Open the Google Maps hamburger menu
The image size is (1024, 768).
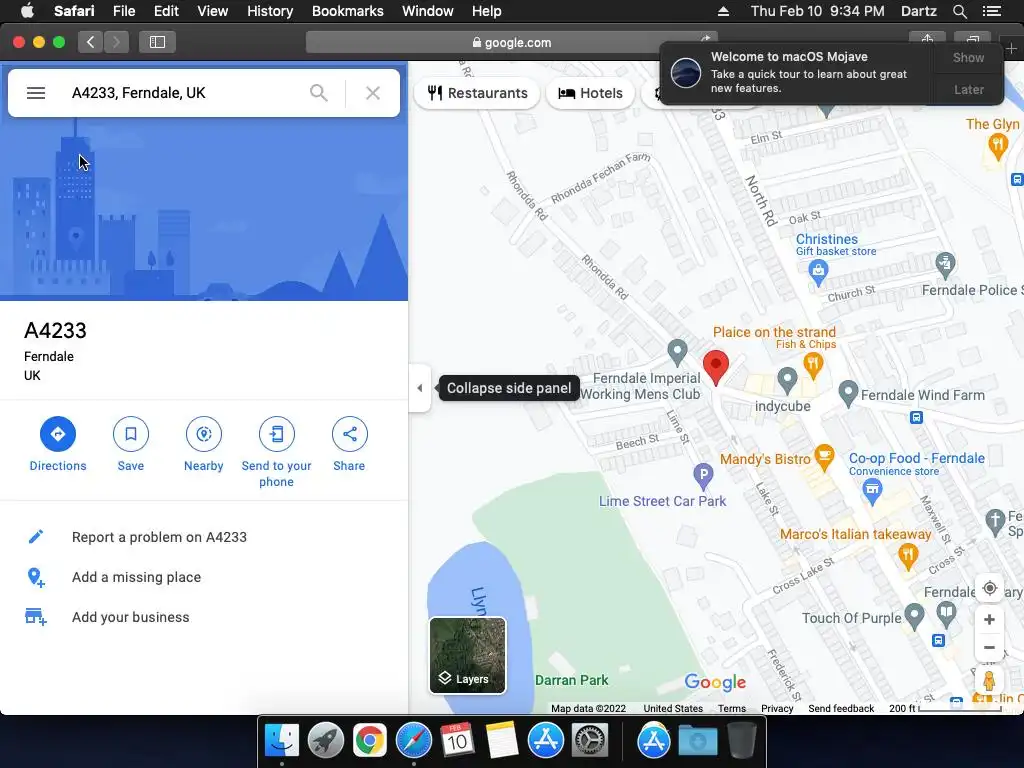click(36, 93)
